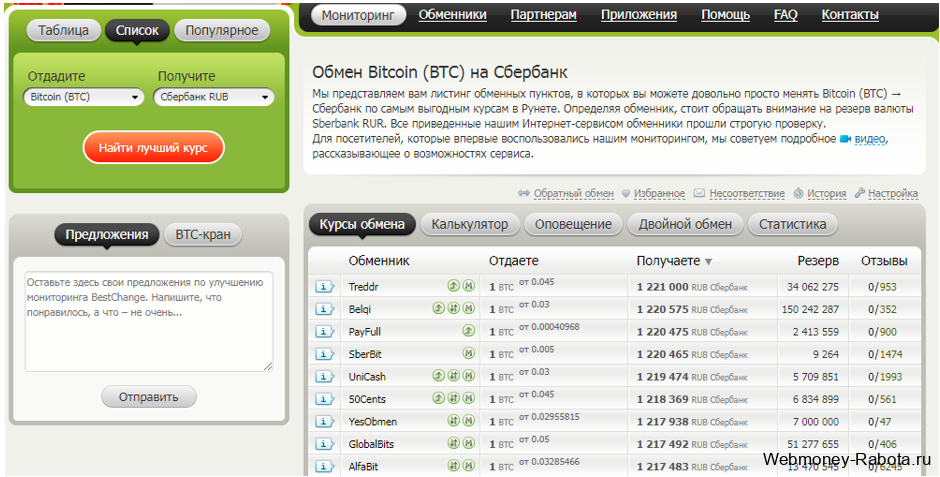This screenshot has height=477, width=940.
Task: Select the Список view tab
Action: pos(137,31)
